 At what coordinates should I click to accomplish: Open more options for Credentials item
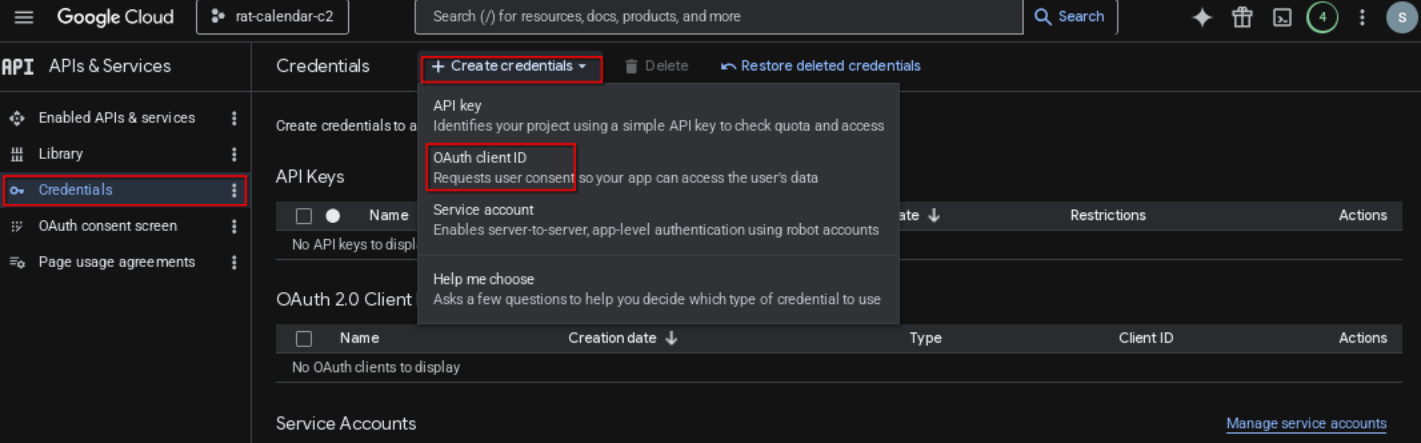point(234,190)
